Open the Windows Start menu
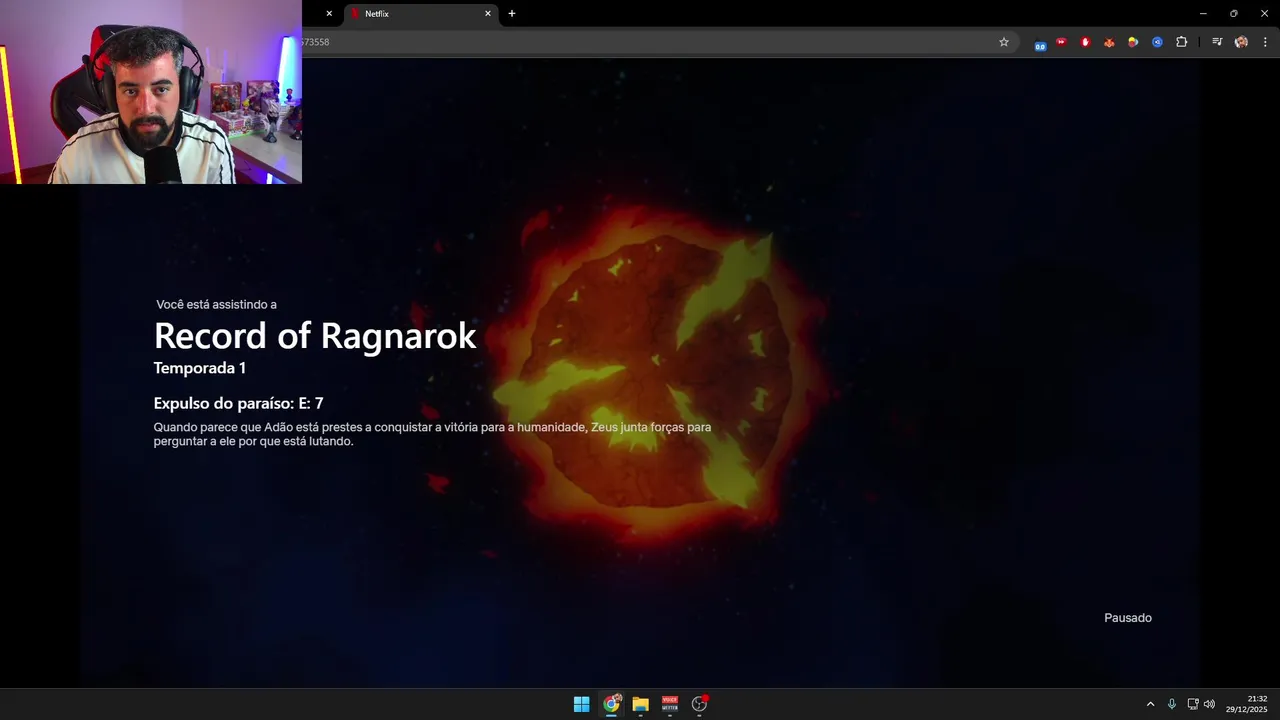Image resolution: width=1280 pixels, height=720 pixels. tap(582, 704)
